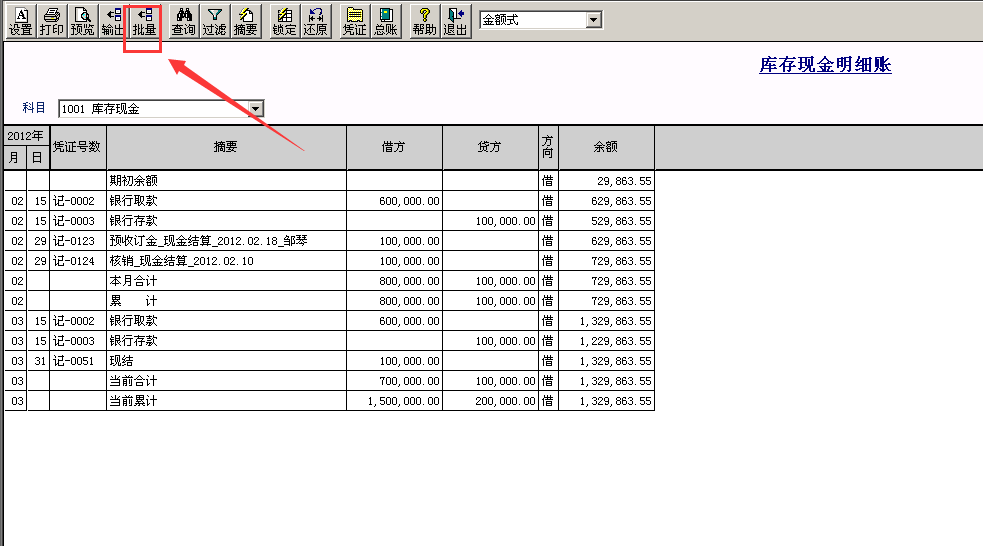Open the 科目 1001 库存现金 dropdown arrow
983x546 pixels.
pyautogui.click(x=256, y=108)
